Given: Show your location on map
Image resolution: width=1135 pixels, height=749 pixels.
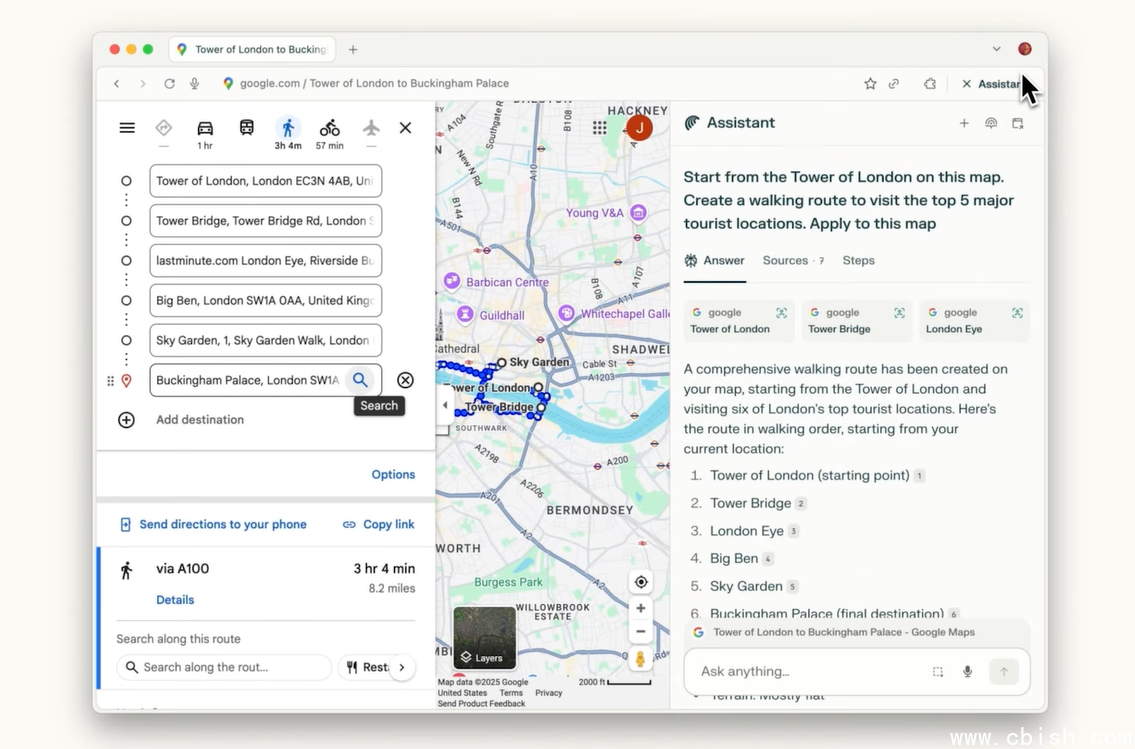Looking at the screenshot, I should tap(641, 582).
